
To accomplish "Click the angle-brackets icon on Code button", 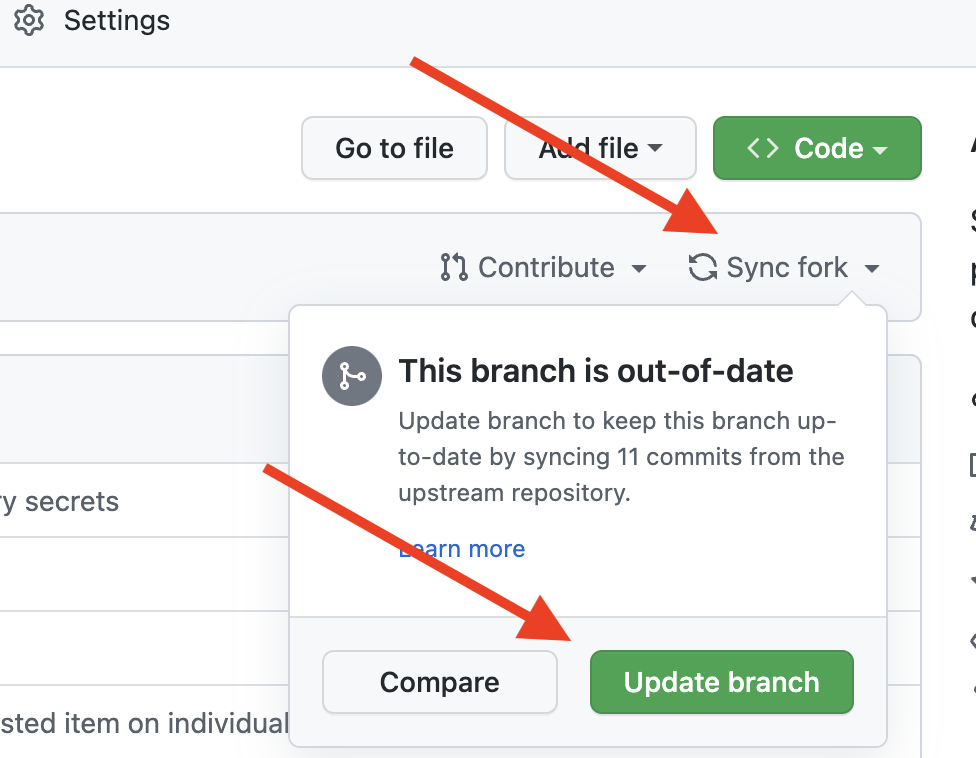I will coord(763,148).
